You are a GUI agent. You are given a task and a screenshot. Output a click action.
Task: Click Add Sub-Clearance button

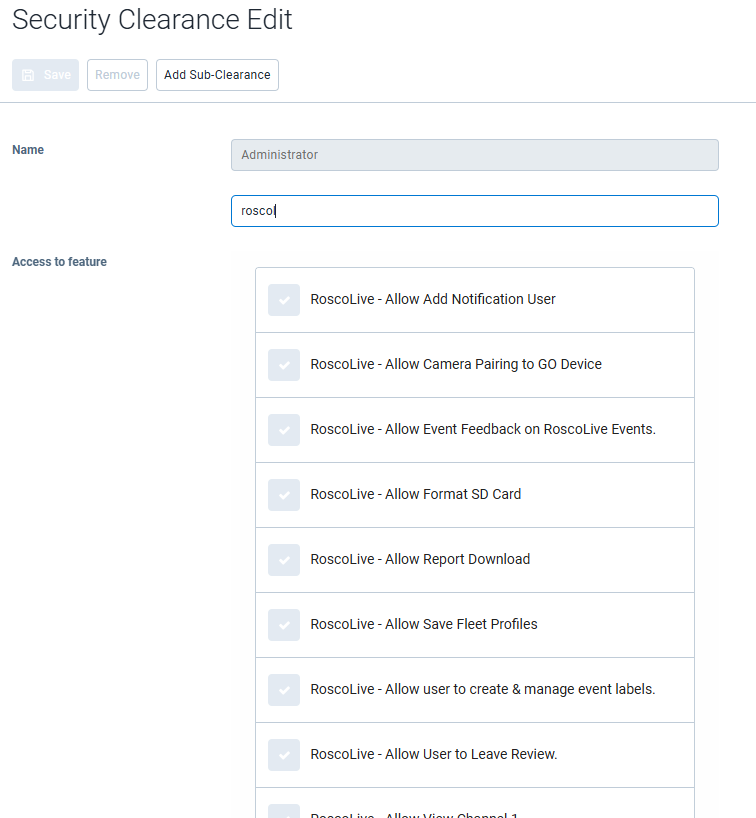pyautogui.click(x=217, y=75)
